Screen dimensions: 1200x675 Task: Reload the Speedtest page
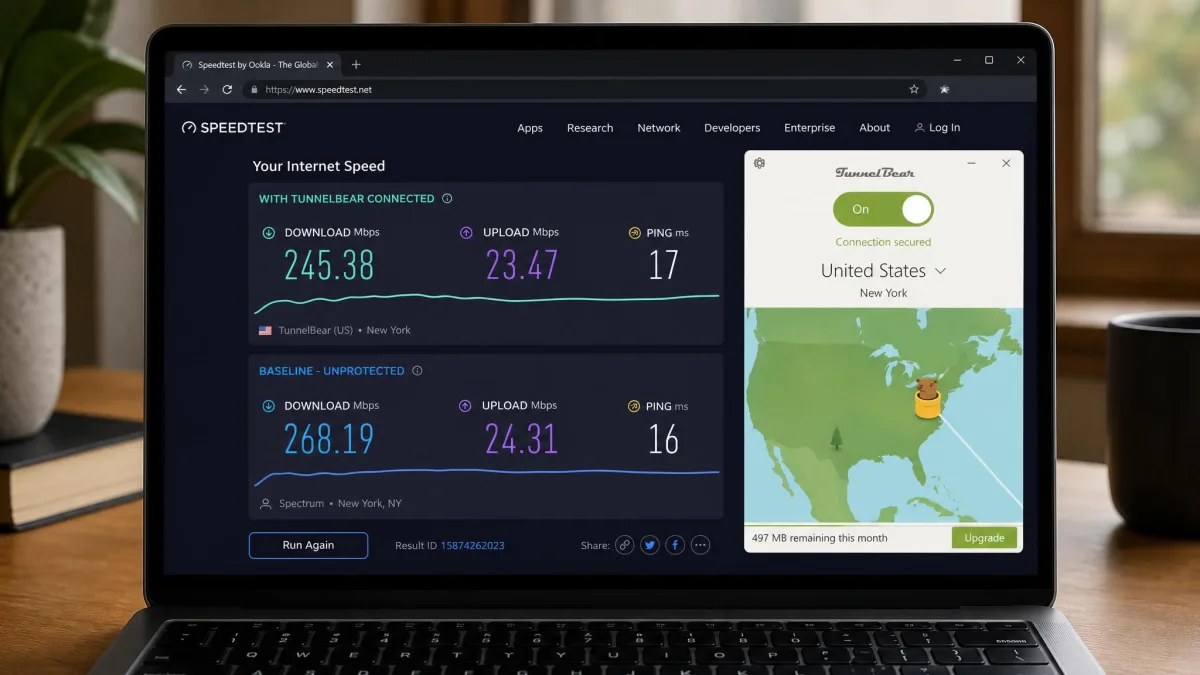coord(227,89)
